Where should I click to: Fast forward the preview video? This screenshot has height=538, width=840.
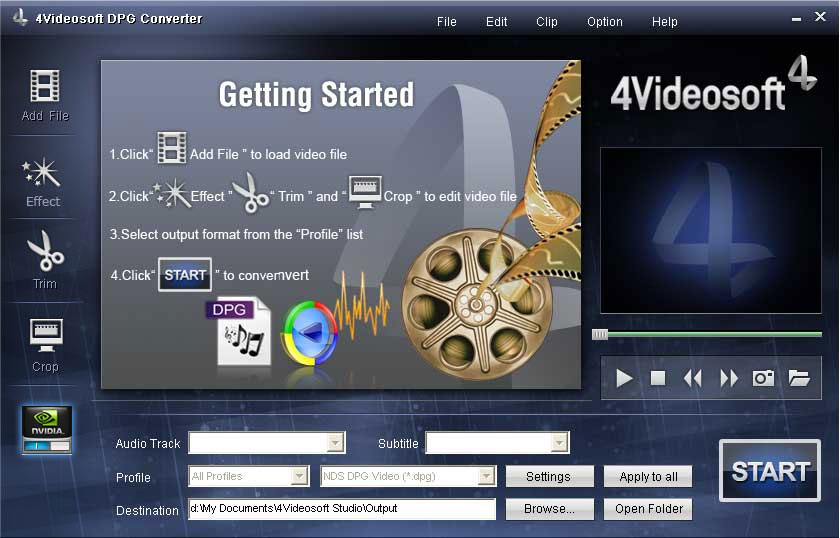[x=729, y=378]
